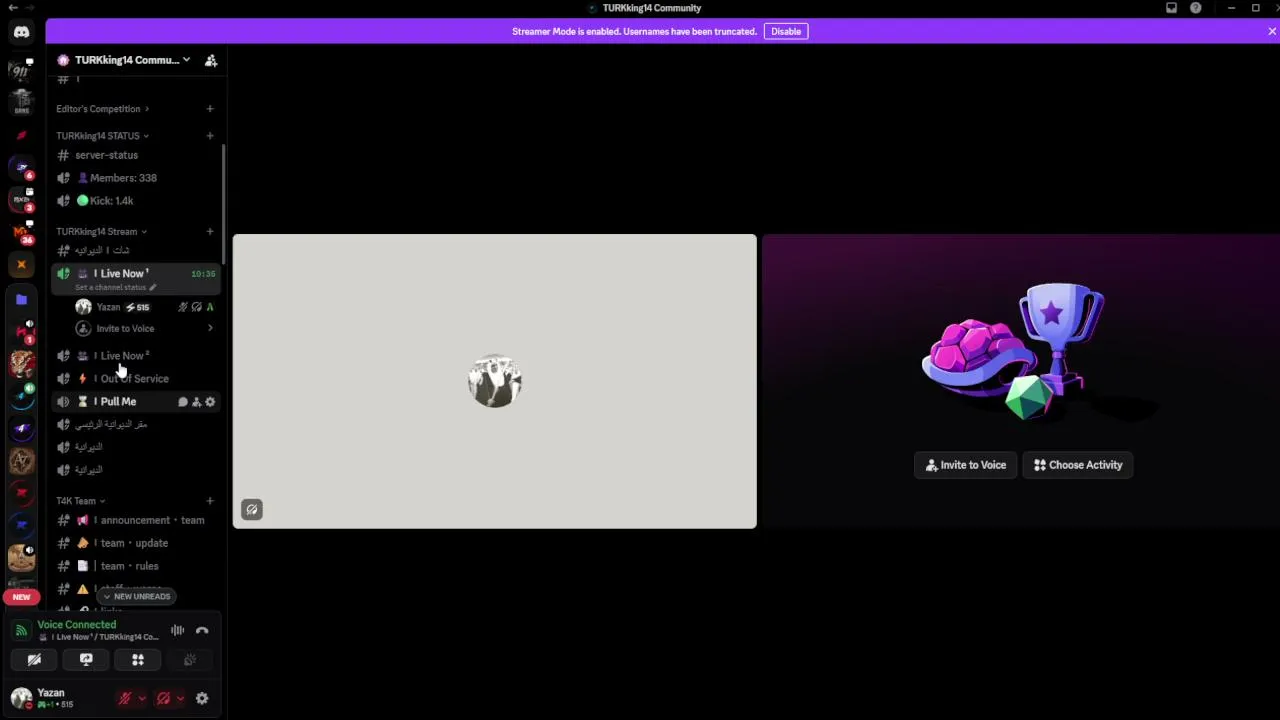Dismiss the Streamer Mode banner
Viewport: 1280px width, 720px height.
(x=1272, y=31)
